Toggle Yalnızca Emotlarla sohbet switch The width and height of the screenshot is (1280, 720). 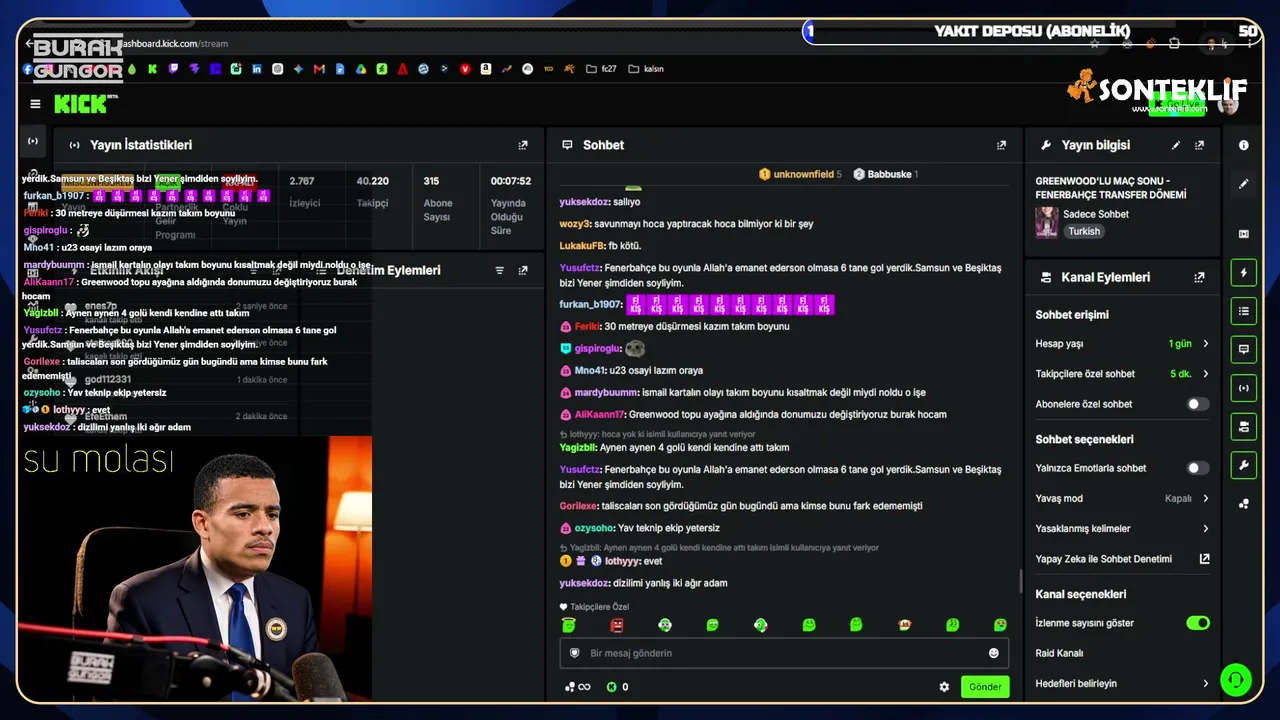tap(1197, 468)
